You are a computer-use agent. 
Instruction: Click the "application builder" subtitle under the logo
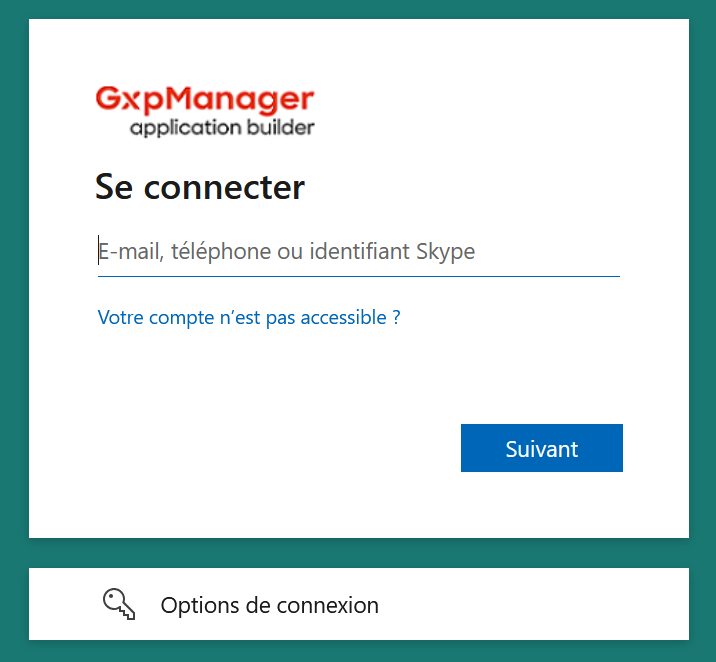(x=222, y=128)
